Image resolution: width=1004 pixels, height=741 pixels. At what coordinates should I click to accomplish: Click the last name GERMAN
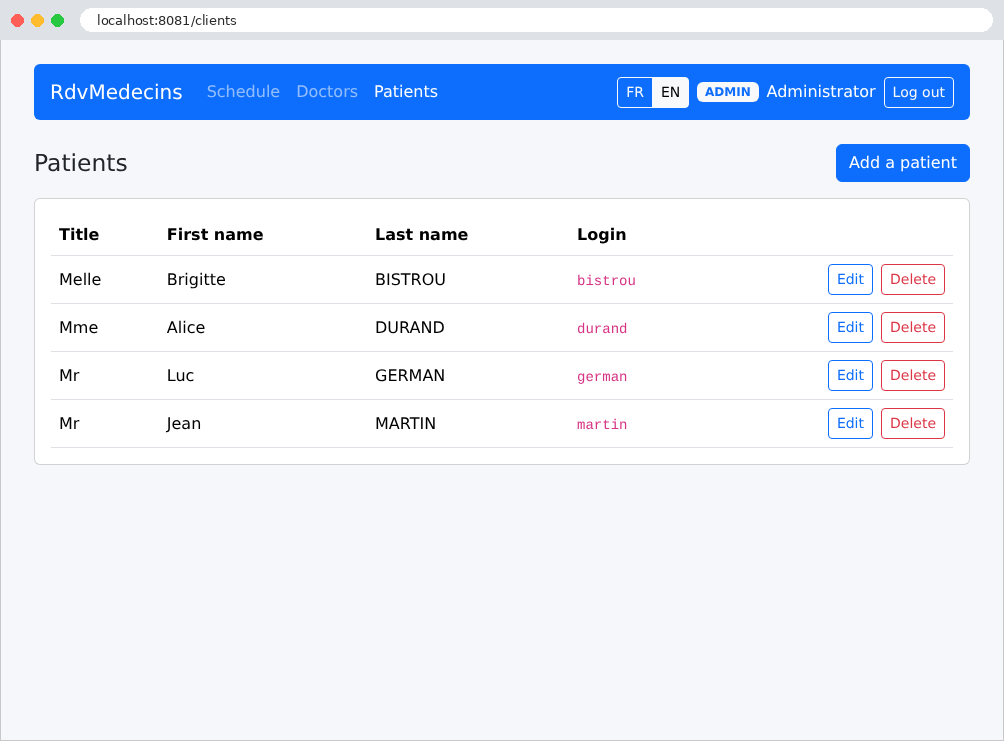(x=410, y=375)
